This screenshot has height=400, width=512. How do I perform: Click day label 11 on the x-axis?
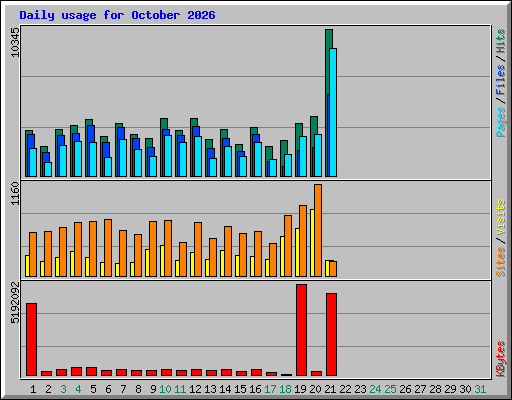[x=180, y=389]
